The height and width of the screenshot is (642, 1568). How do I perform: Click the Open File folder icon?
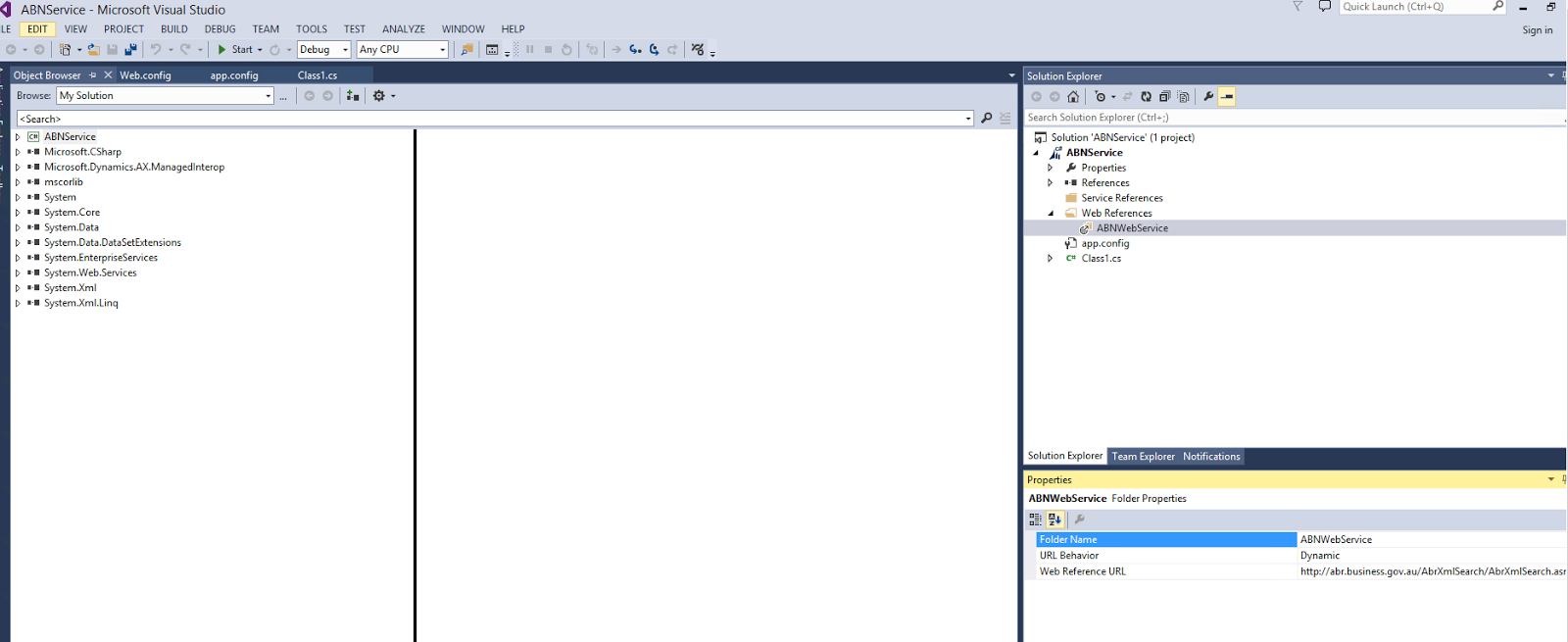click(94, 49)
